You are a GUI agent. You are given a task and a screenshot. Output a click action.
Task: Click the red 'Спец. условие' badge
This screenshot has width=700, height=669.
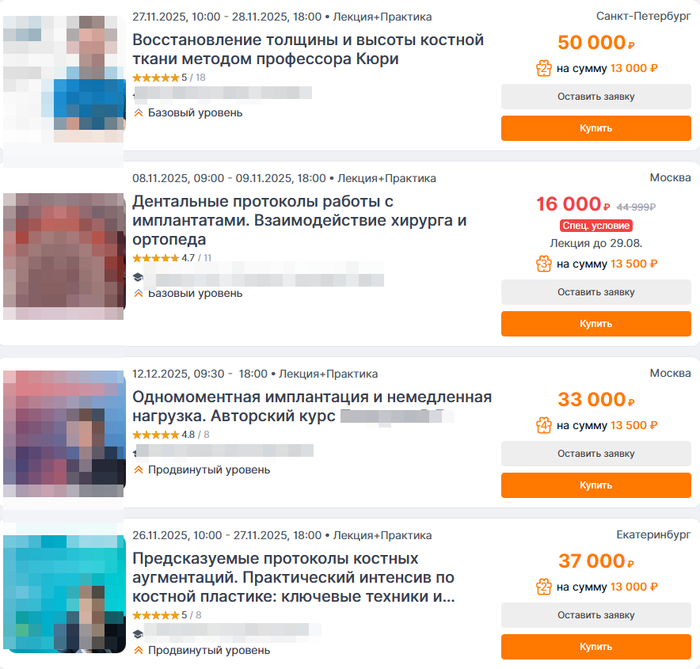pos(596,226)
